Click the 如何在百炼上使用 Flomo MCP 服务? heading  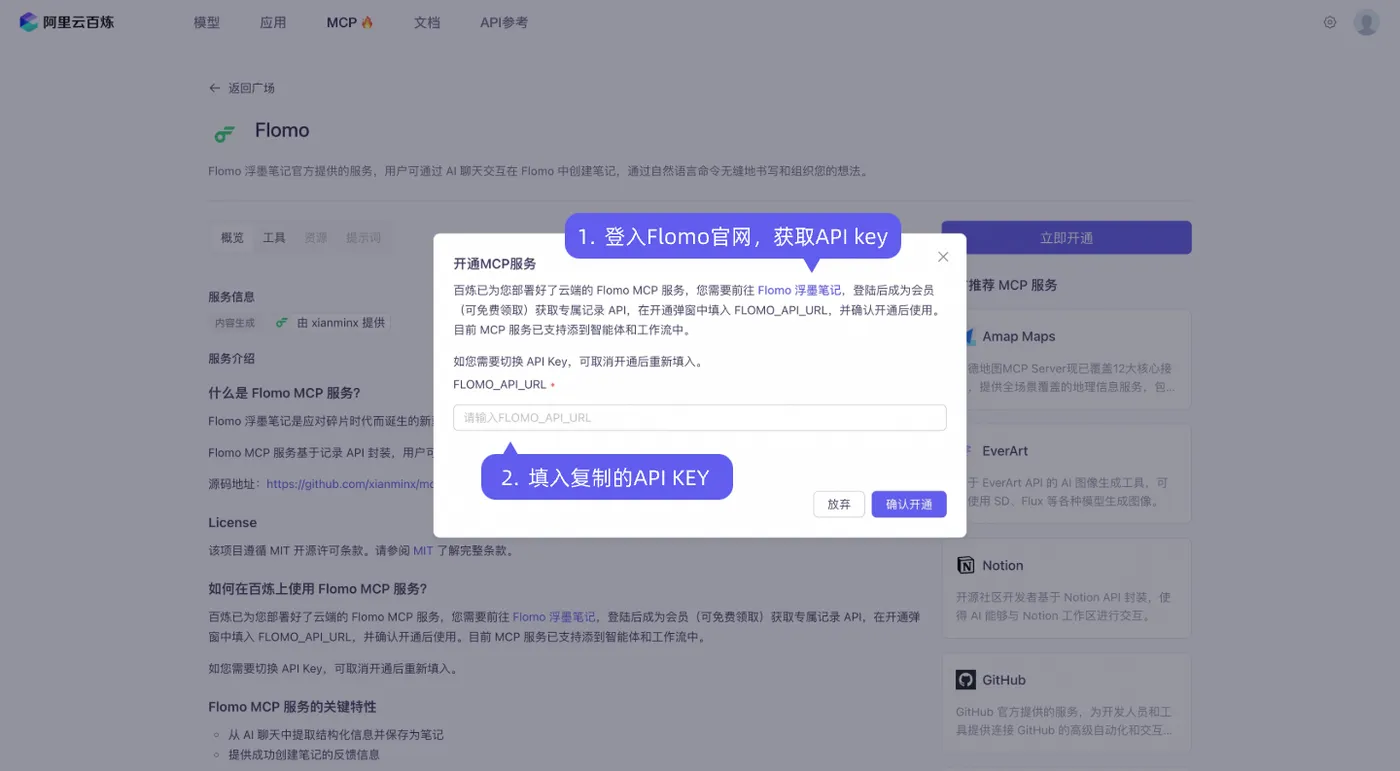coord(317,589)
